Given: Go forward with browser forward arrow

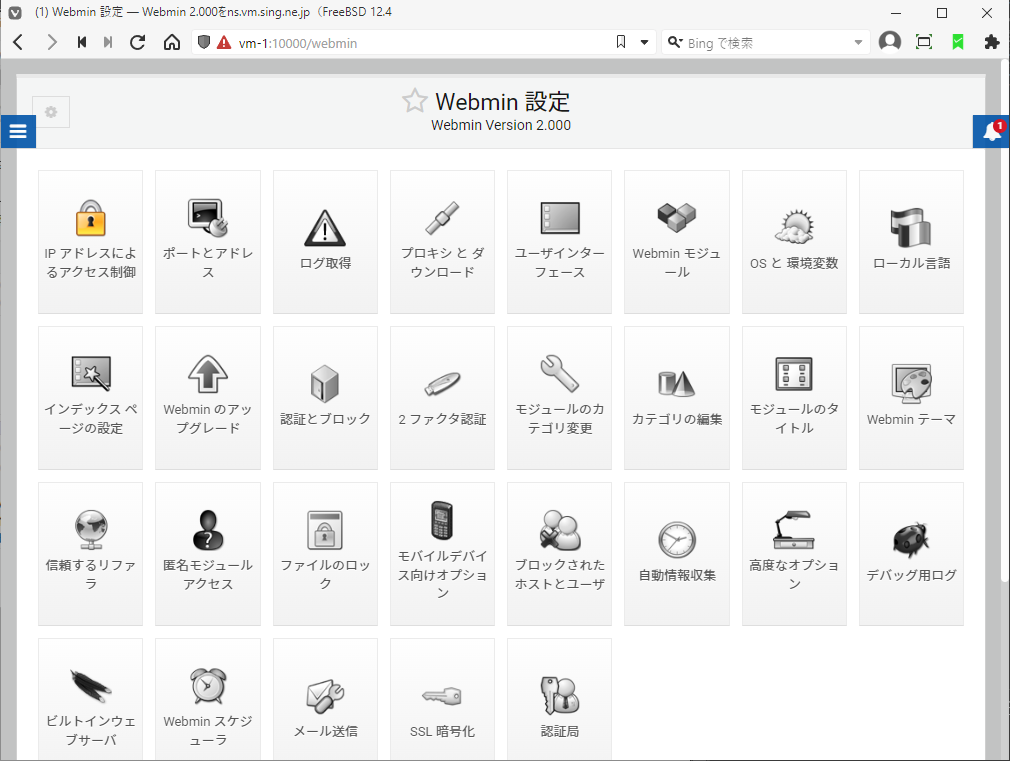Looking at the screenshot, I should (52, 43).
